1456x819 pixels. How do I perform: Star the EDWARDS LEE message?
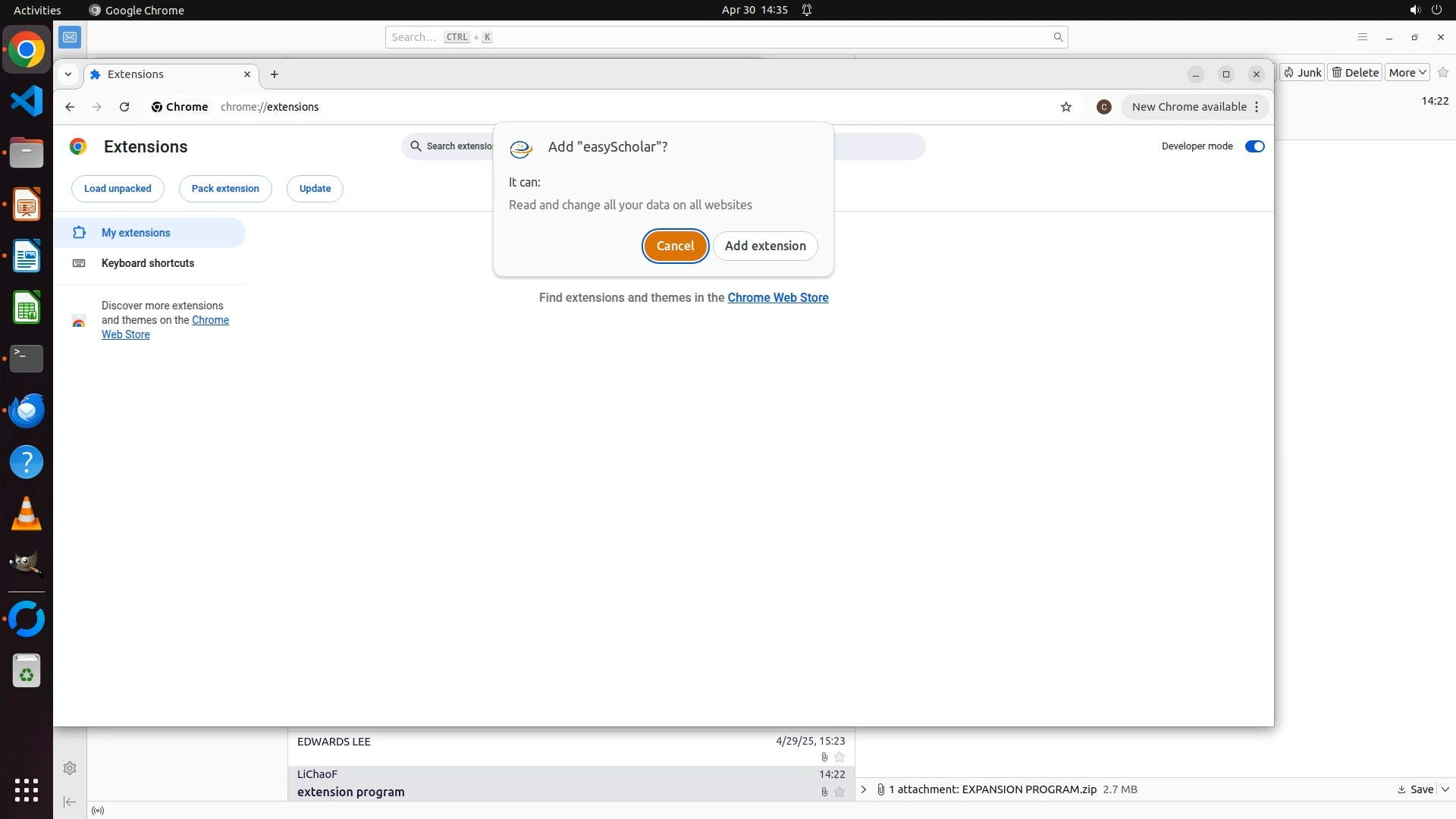(x=839, y=757)
